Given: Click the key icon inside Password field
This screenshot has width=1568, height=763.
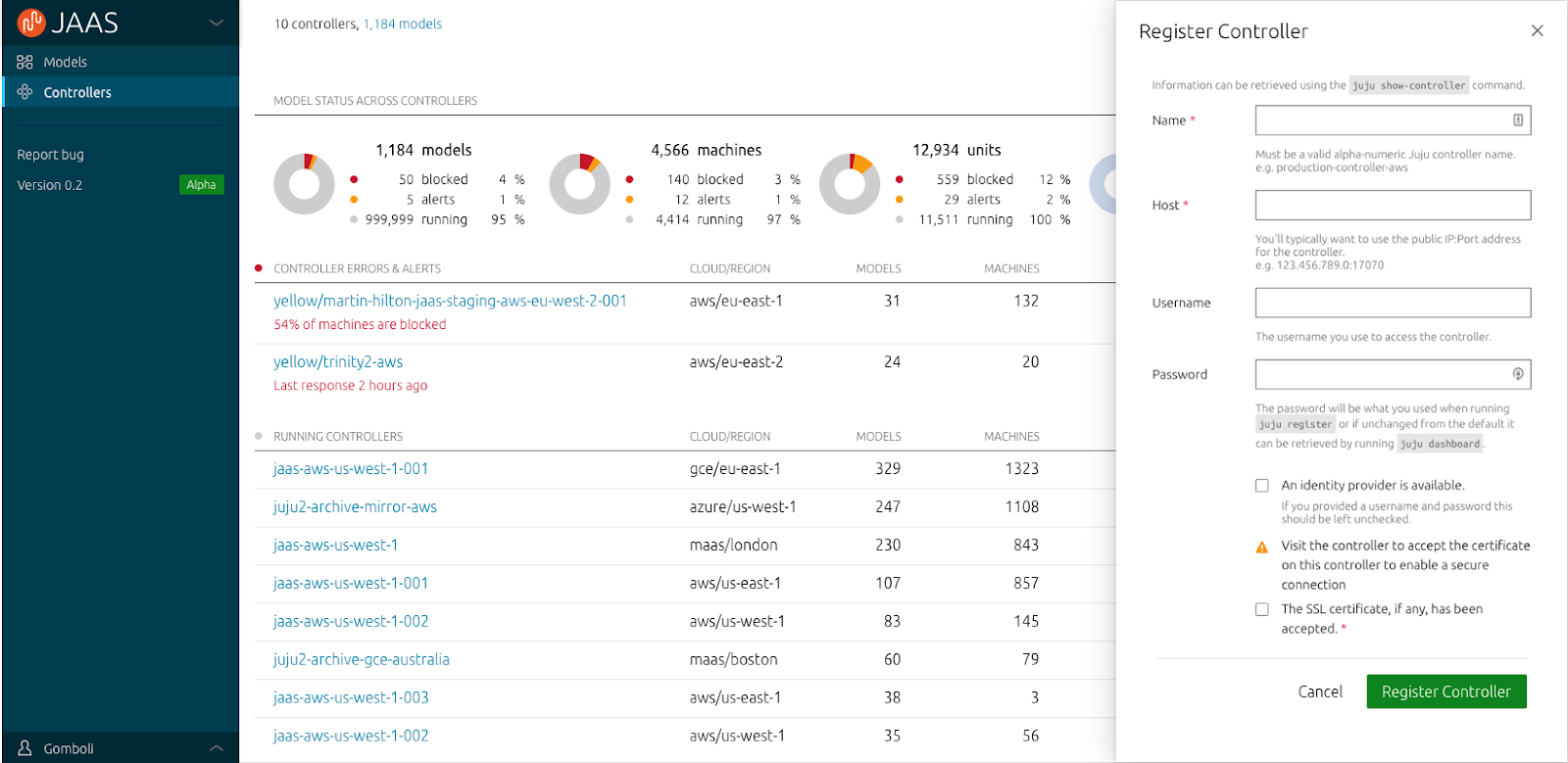Looking at the screenshot, I should click(x=1517, y=374).
